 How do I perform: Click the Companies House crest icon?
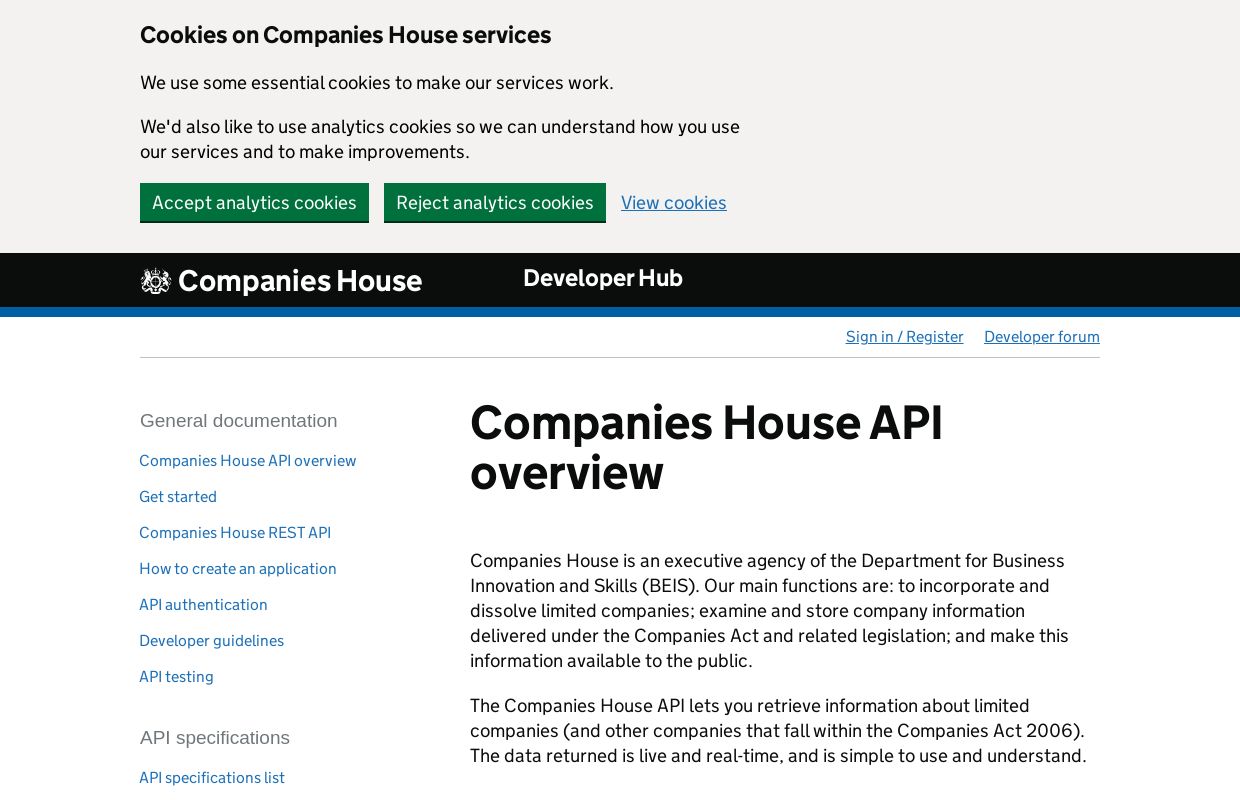point(156,281)
